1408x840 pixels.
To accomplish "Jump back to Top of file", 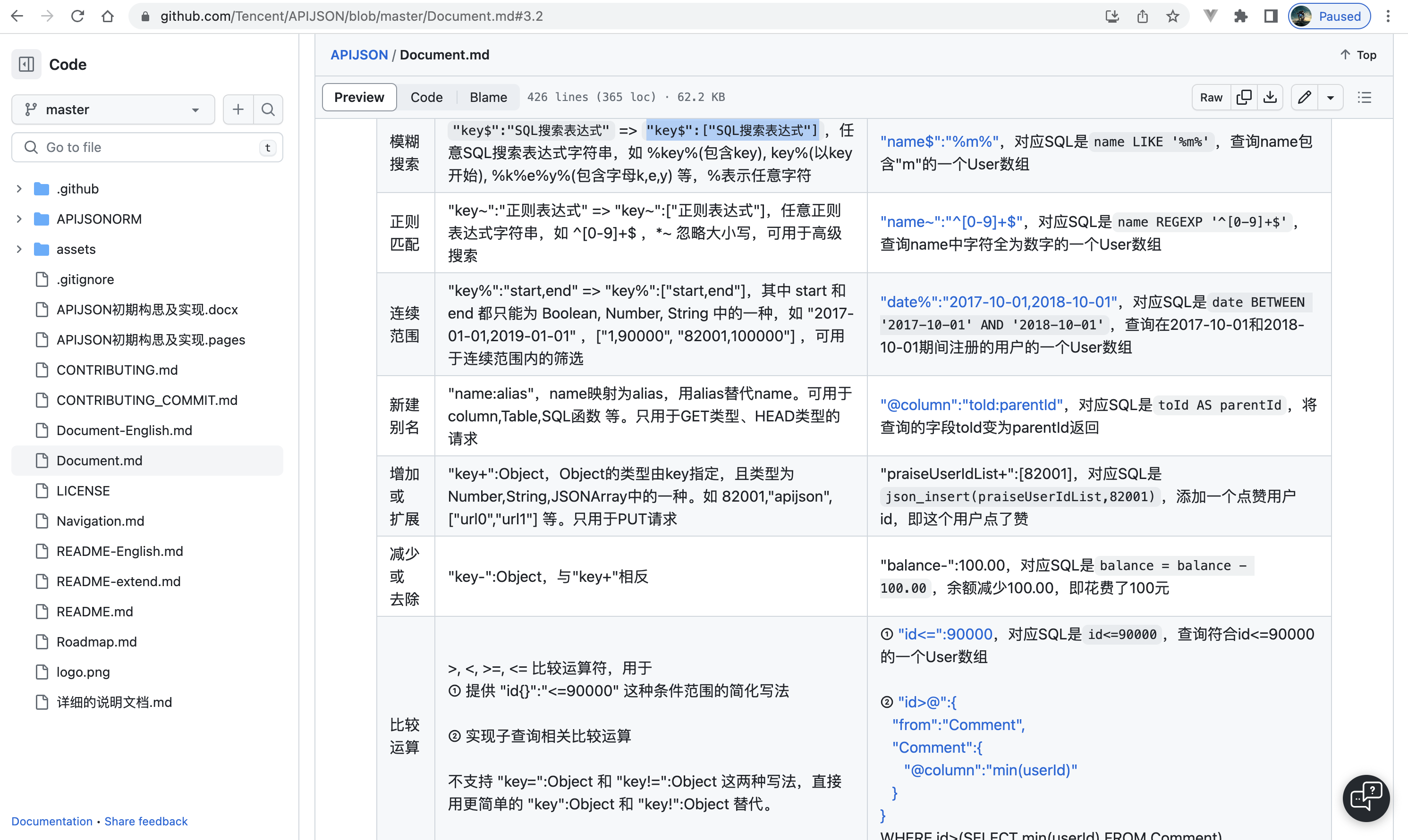I will [x=1357, y=54].
